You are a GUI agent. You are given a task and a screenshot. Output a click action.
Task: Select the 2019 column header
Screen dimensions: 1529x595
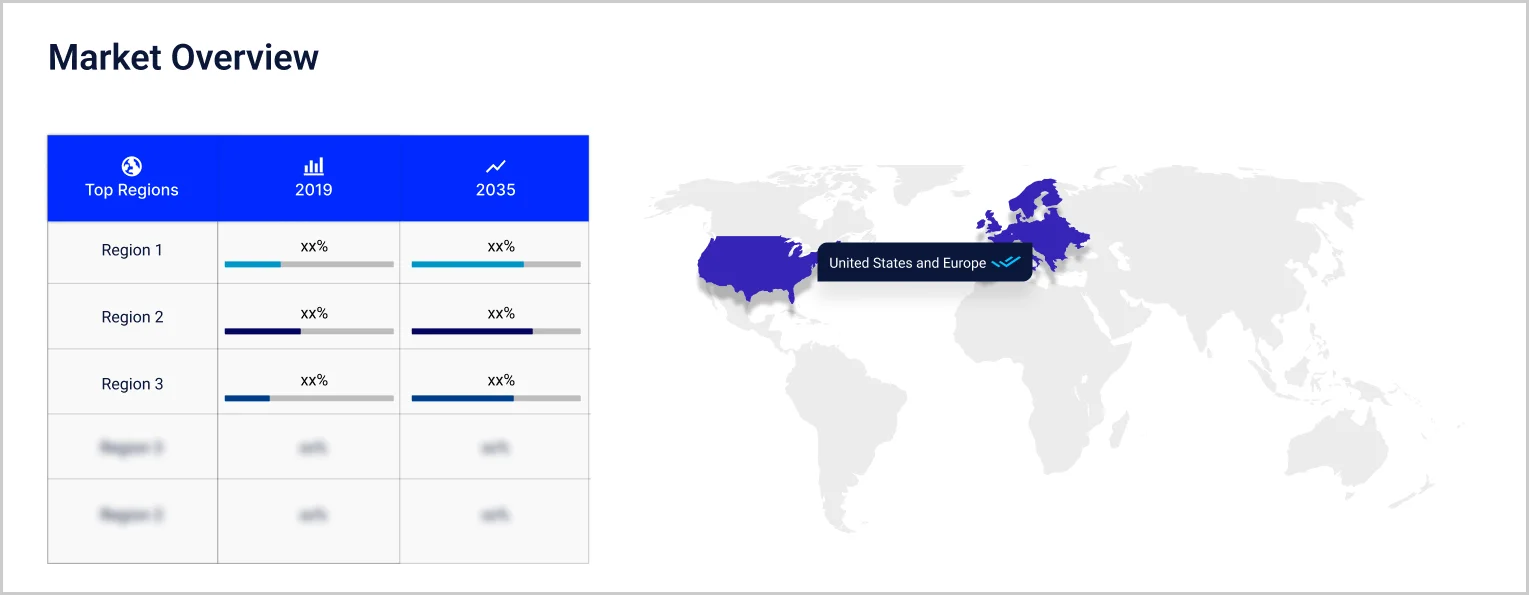313,190
